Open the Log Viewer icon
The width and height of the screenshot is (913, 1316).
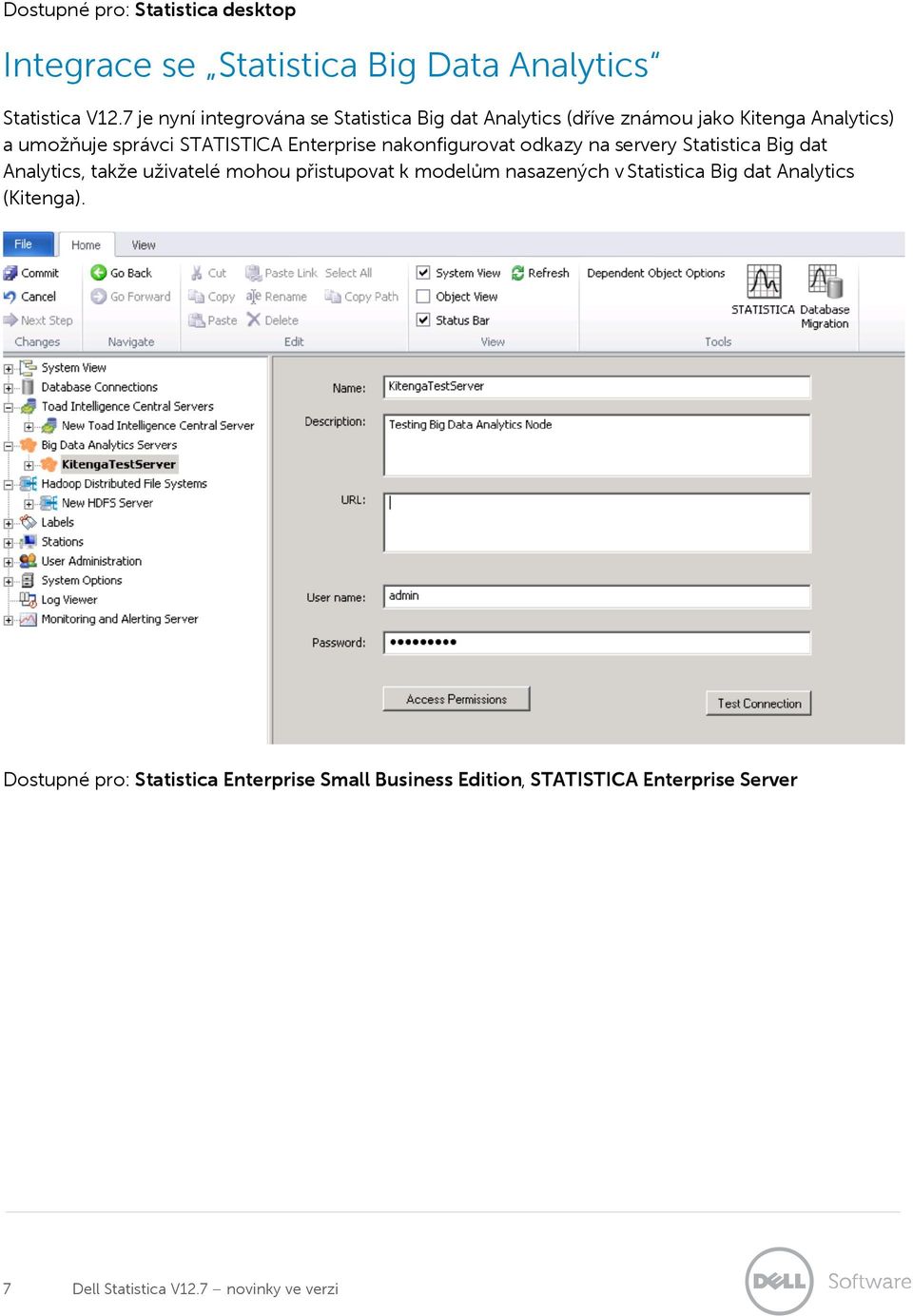click(29, 600)
